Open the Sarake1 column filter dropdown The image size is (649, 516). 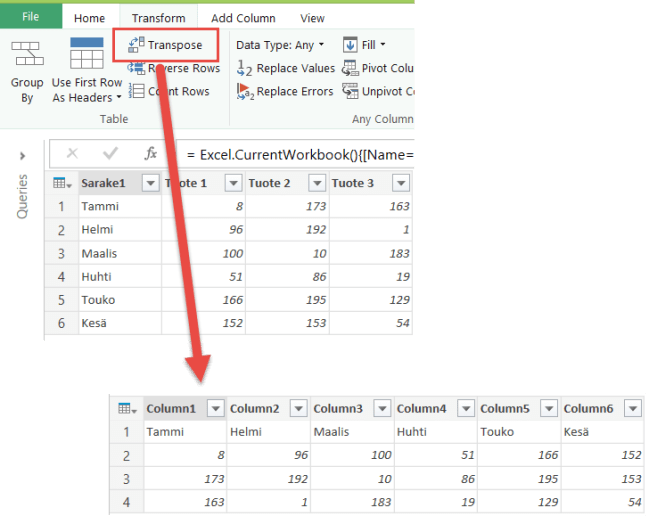[150, 183]
